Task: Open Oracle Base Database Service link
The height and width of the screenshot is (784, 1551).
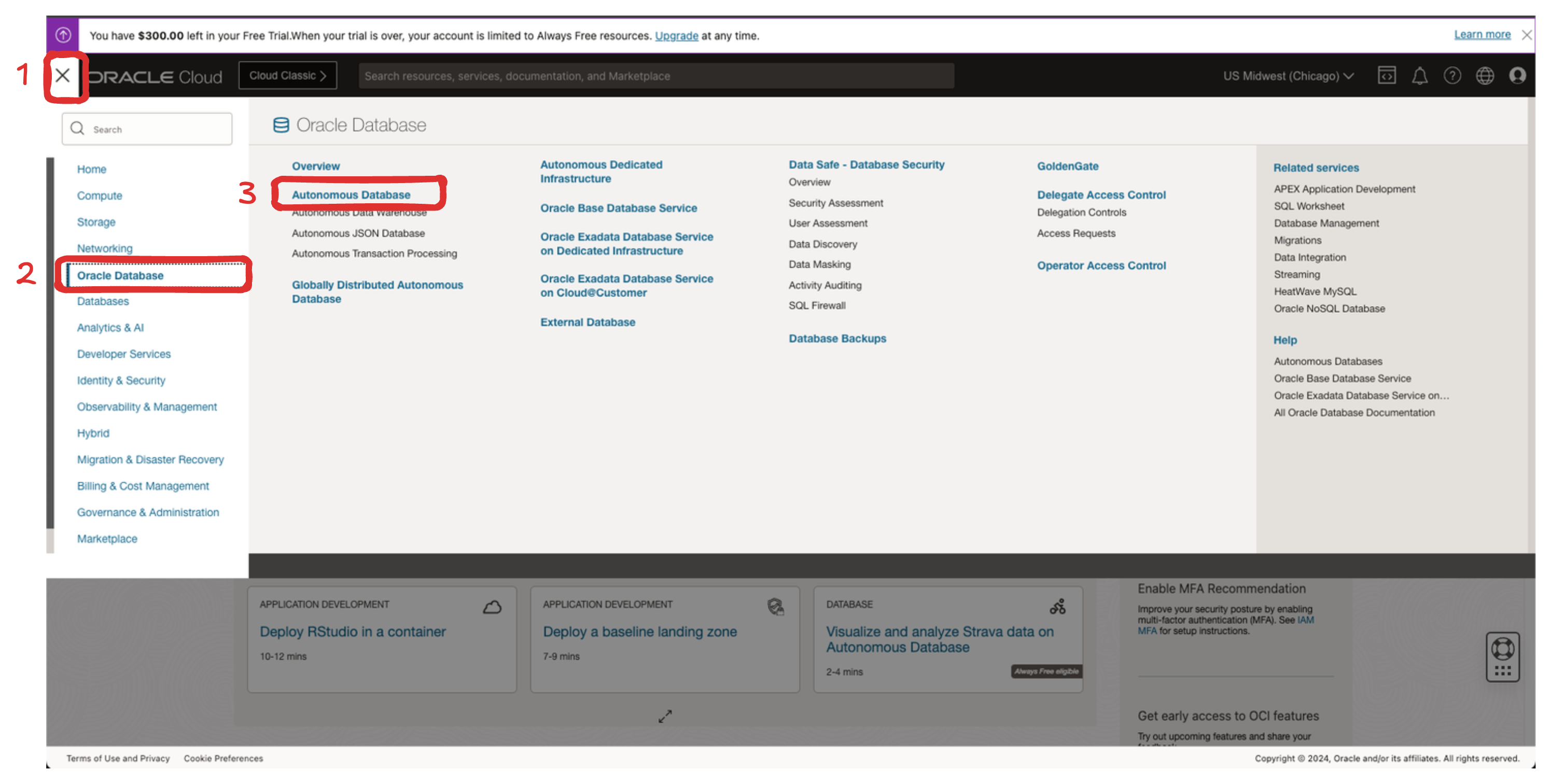Action: coord(618,208)
